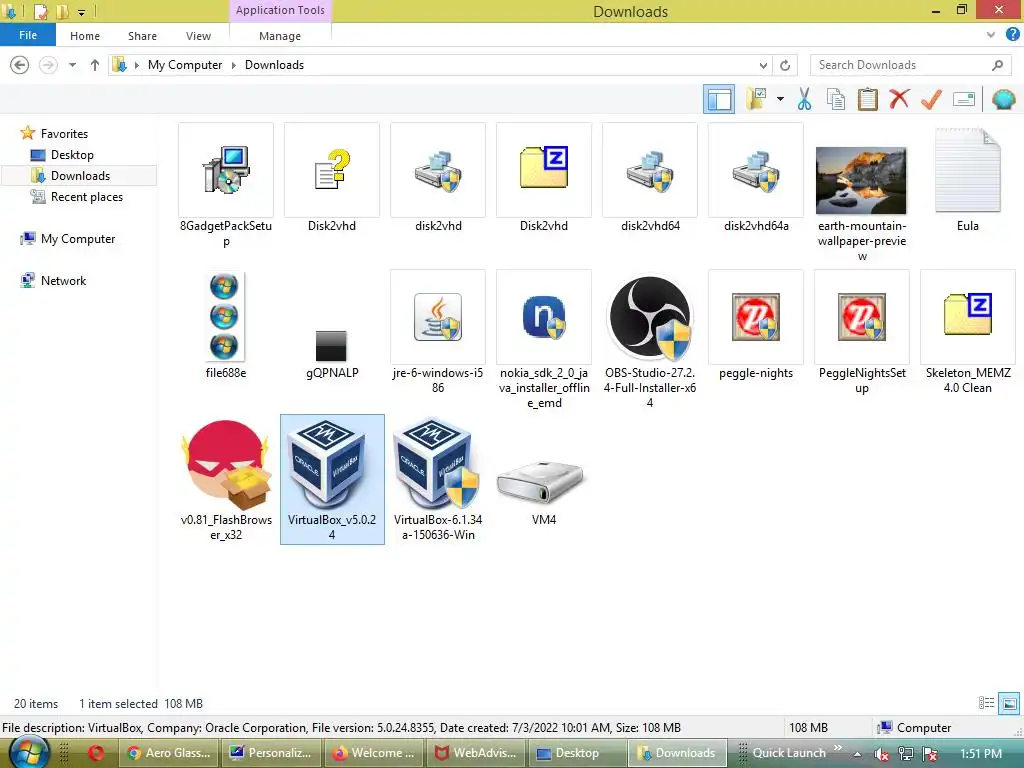Open the File menu
Viewport: 1024px width, 768px height.
click(27, 35)
